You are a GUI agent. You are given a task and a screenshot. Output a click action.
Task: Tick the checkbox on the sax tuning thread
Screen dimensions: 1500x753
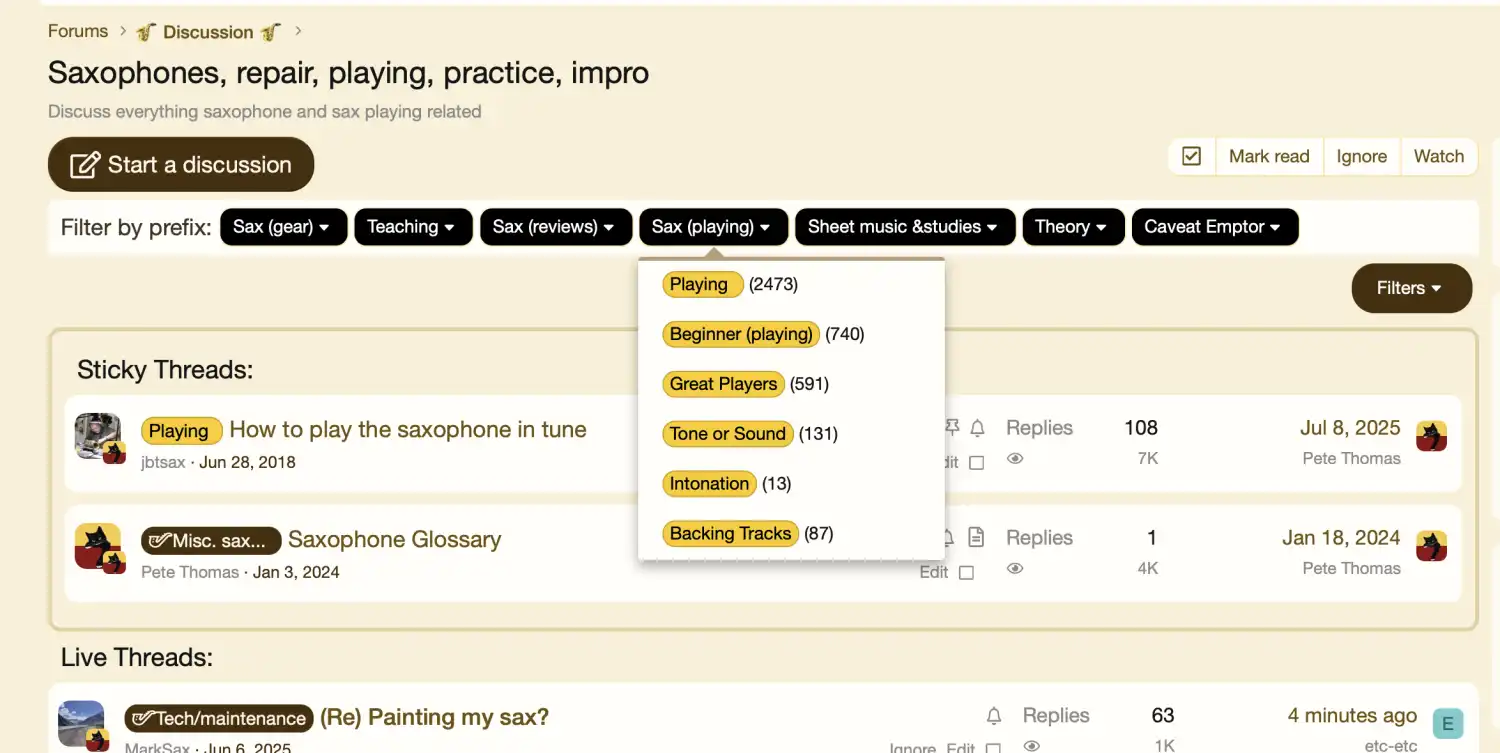point(977,463)
